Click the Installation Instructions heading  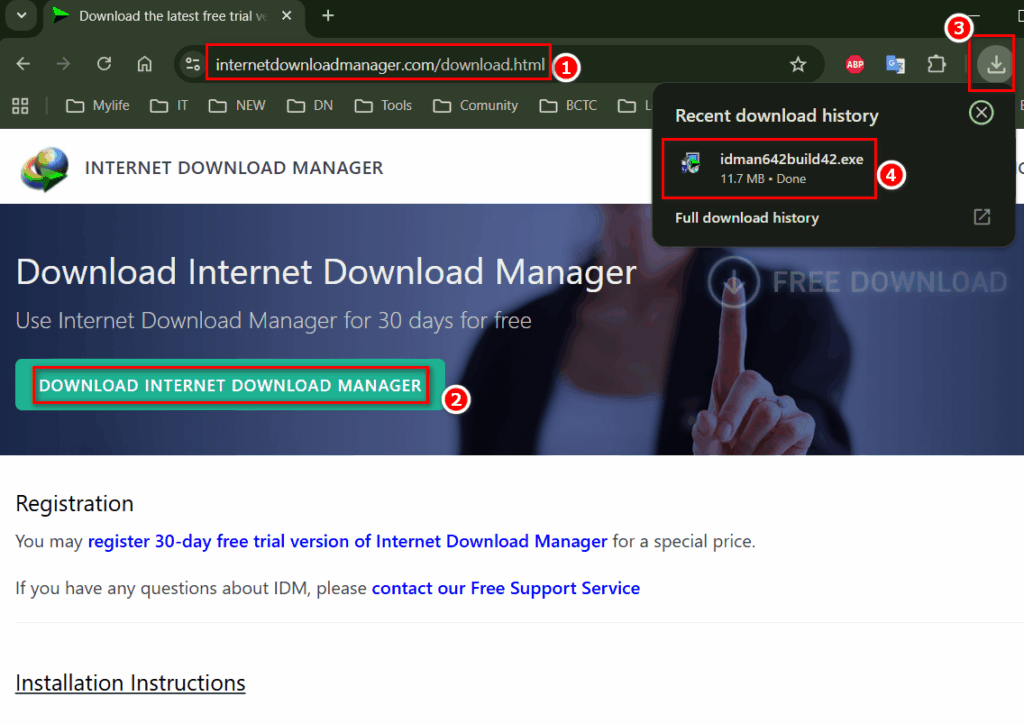pyautogui.click(x=131, y=683)
